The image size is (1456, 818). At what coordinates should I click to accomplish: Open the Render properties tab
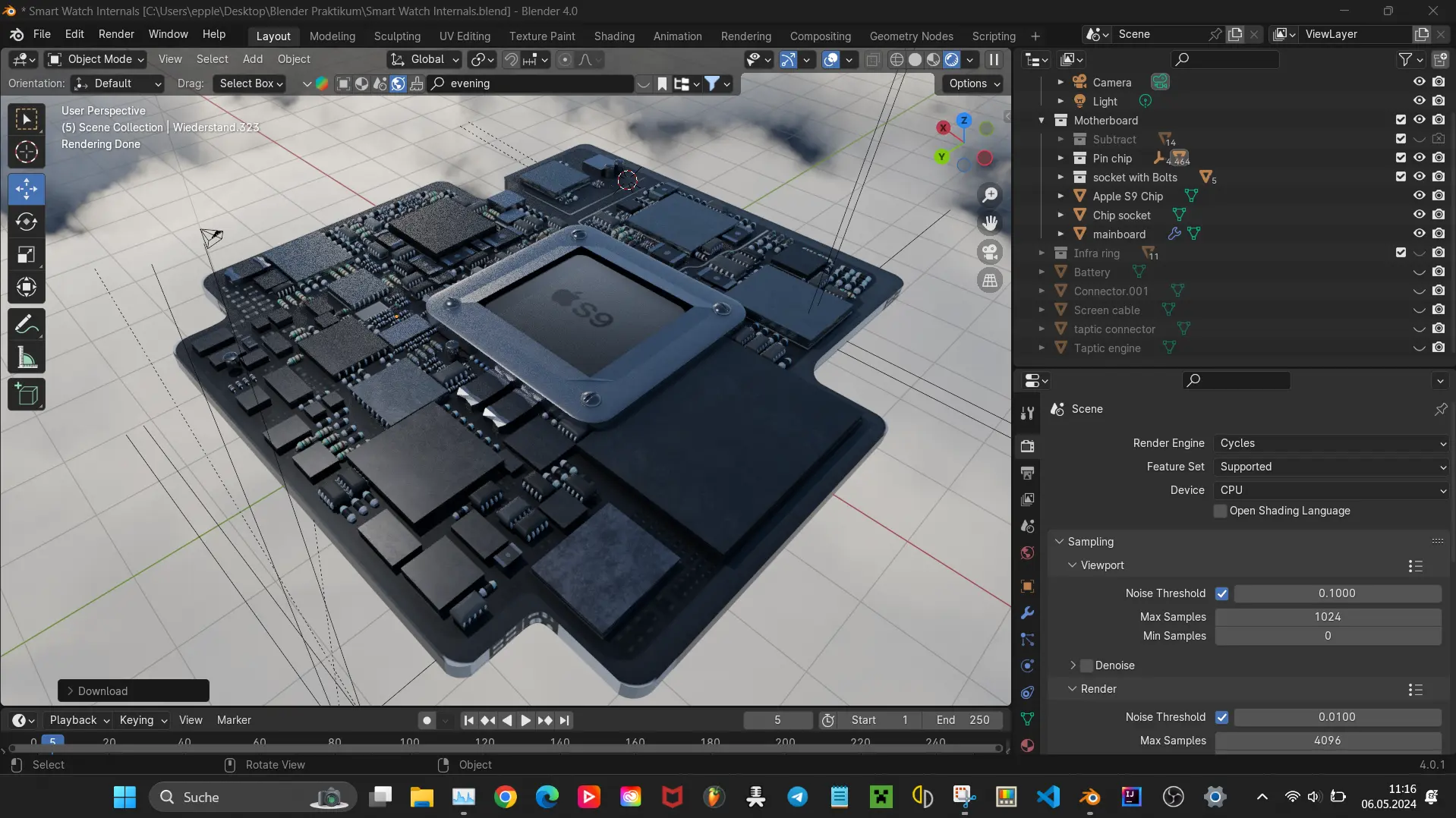click(x=1028, y=446)
